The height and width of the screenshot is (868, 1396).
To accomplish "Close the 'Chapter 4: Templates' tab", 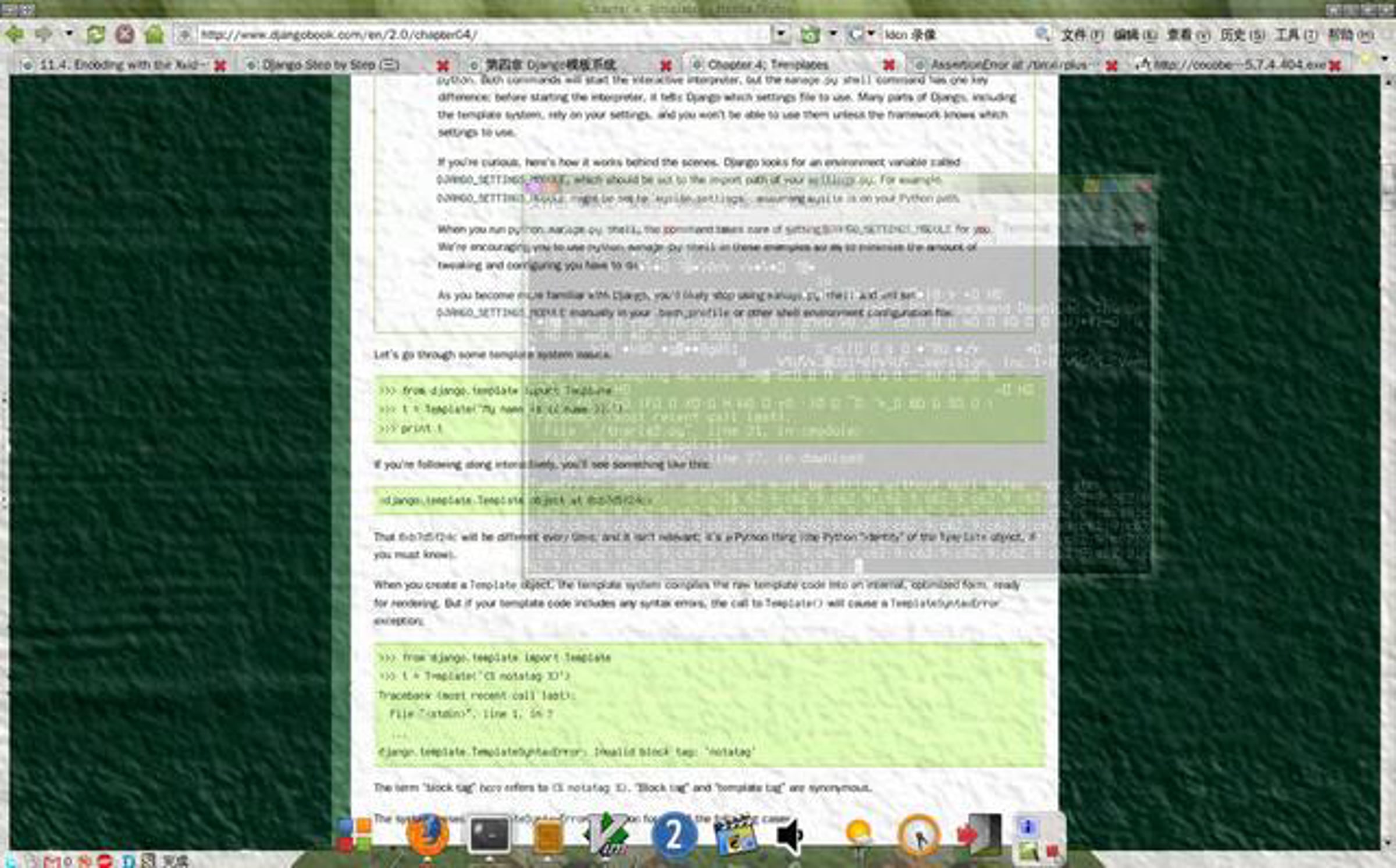I will click(889, 66).
